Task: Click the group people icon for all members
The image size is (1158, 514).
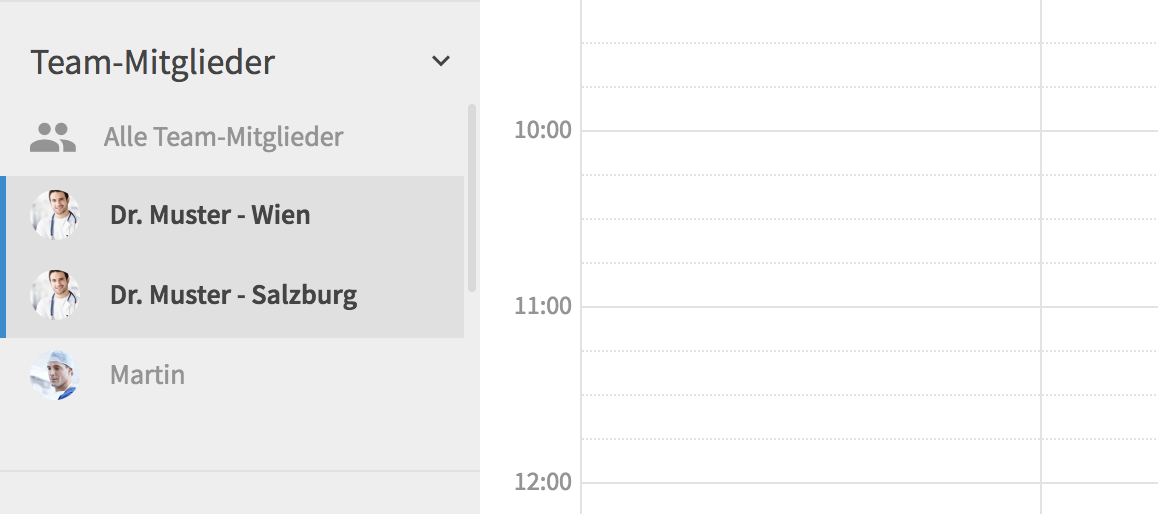Action: [52, 137]
